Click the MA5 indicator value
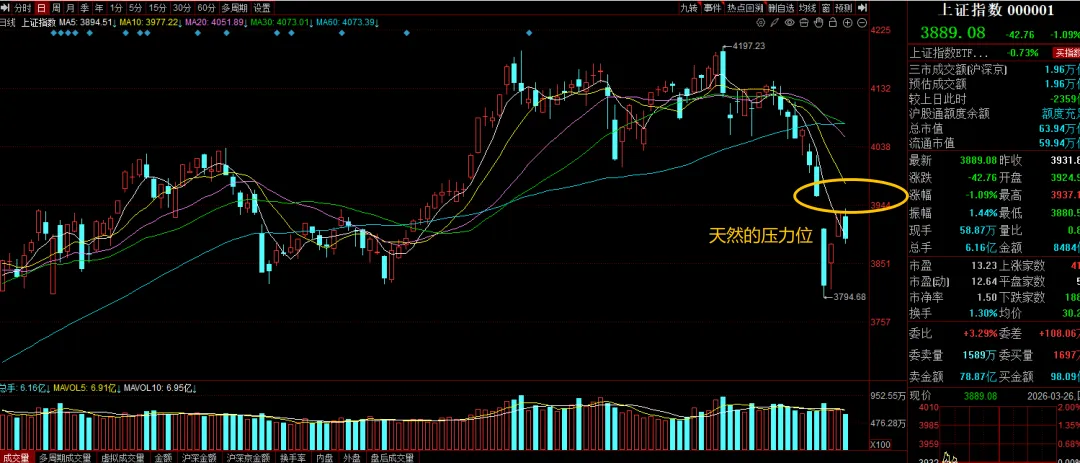Viewport: 1080px width, 463px height. (85, 22)
